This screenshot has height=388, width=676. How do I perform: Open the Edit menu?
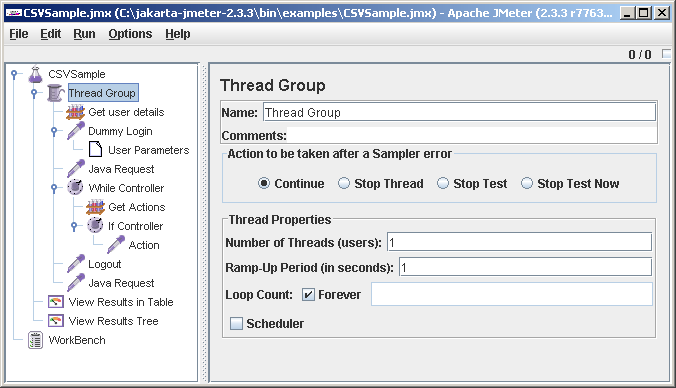click(50, 34)
